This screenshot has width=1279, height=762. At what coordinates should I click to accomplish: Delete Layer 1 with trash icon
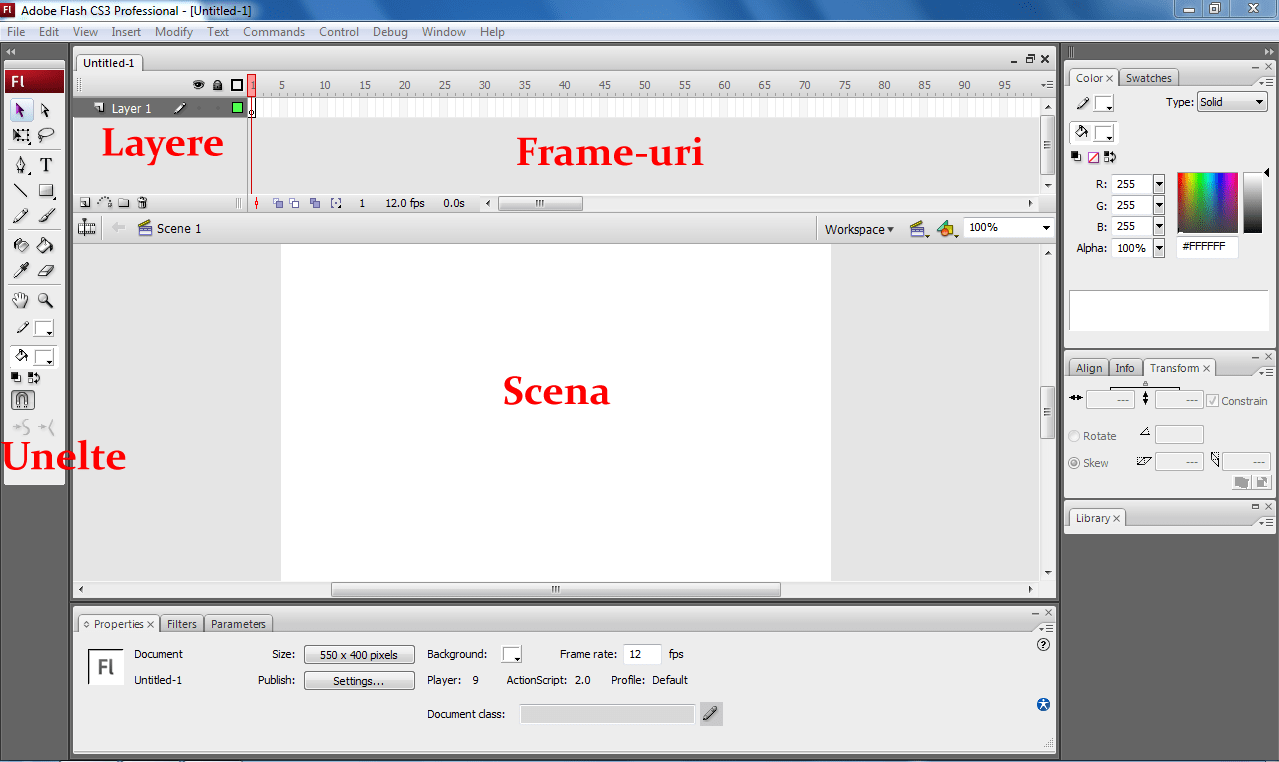(x=142, y=202)
